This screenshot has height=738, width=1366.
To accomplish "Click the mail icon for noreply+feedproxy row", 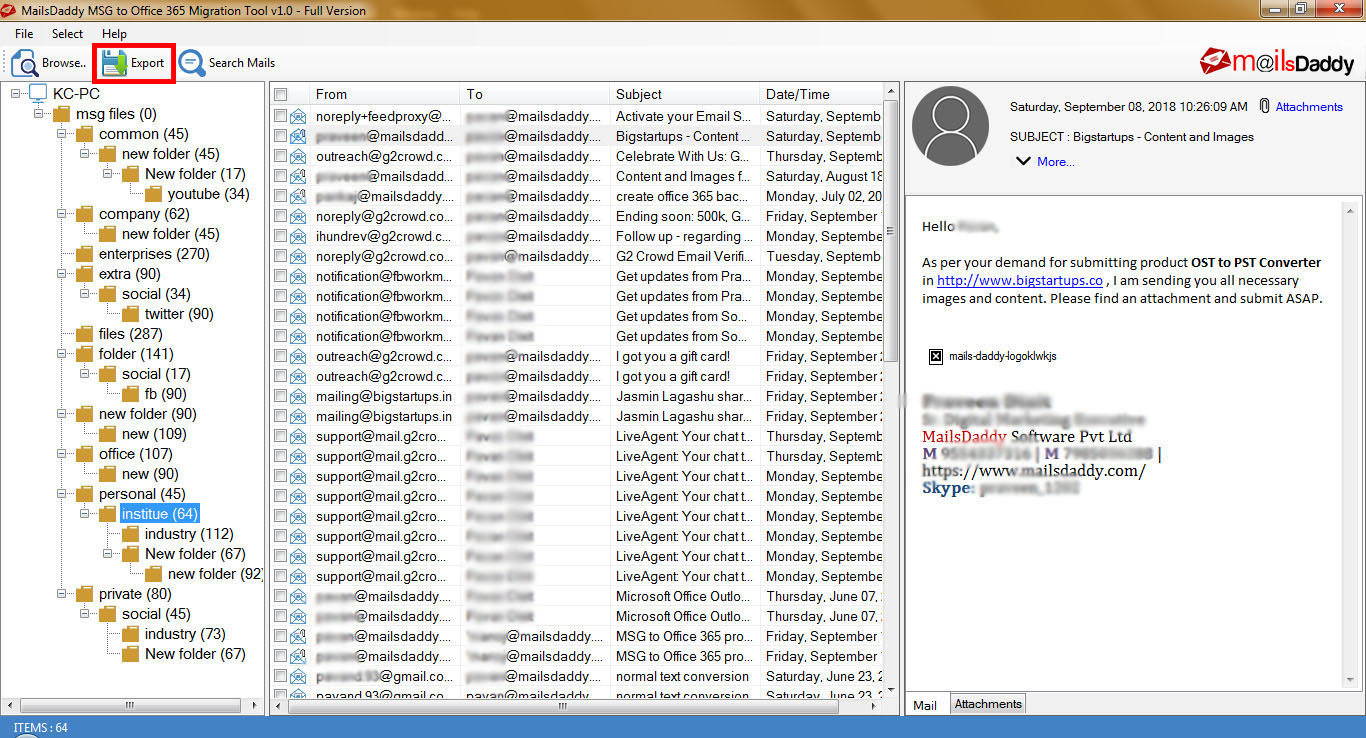I will pos(298,116).
